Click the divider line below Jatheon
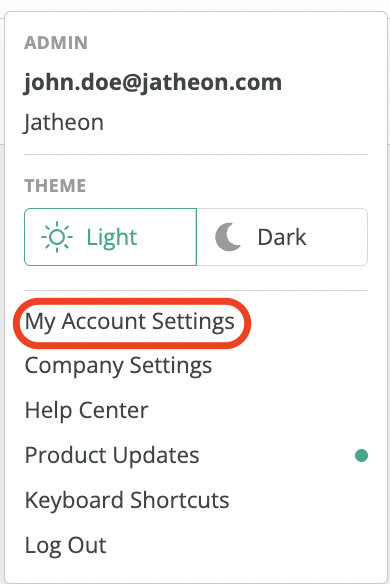The height and width of the screenshot is (584, 390). click(x=196, y=154)
